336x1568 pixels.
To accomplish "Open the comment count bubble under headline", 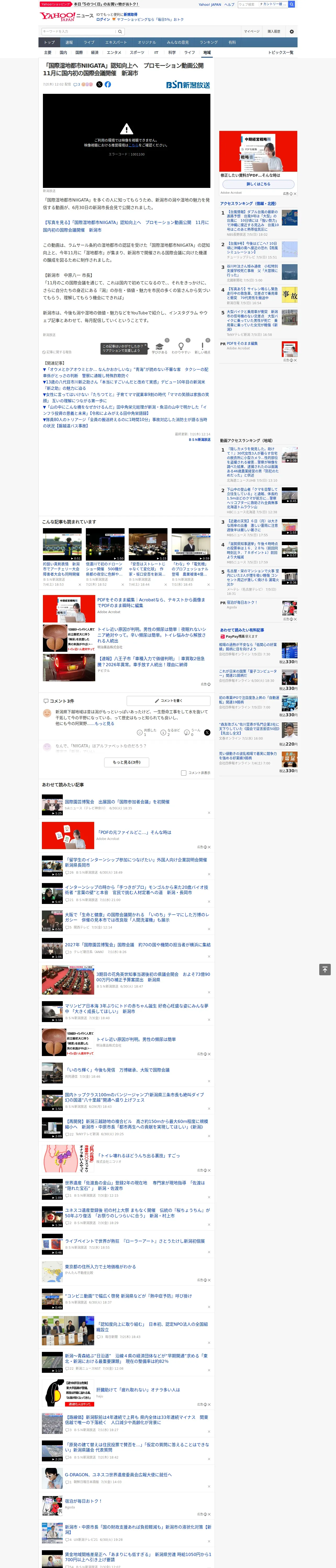I will point(77,85).
